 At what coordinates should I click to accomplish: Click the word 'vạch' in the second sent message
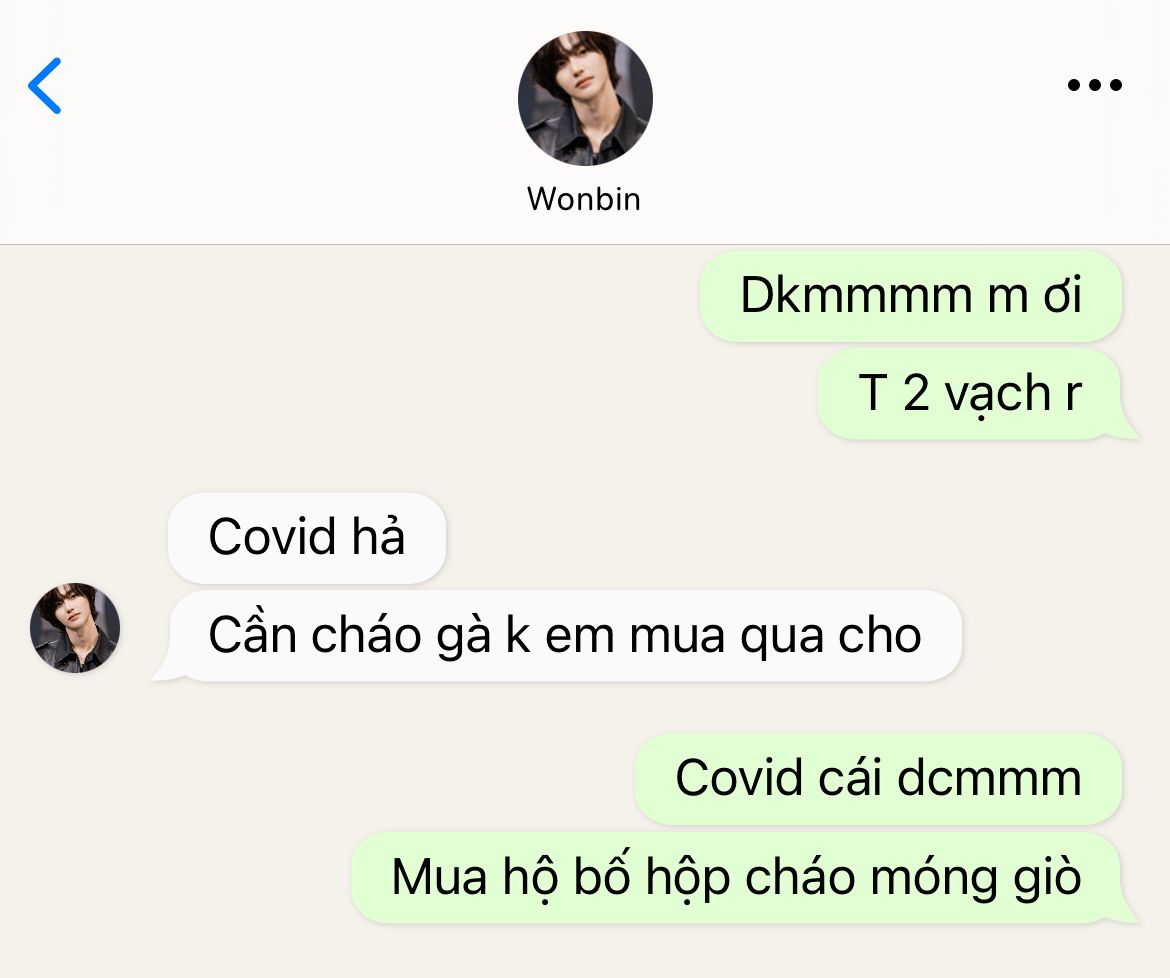(998, 394)
